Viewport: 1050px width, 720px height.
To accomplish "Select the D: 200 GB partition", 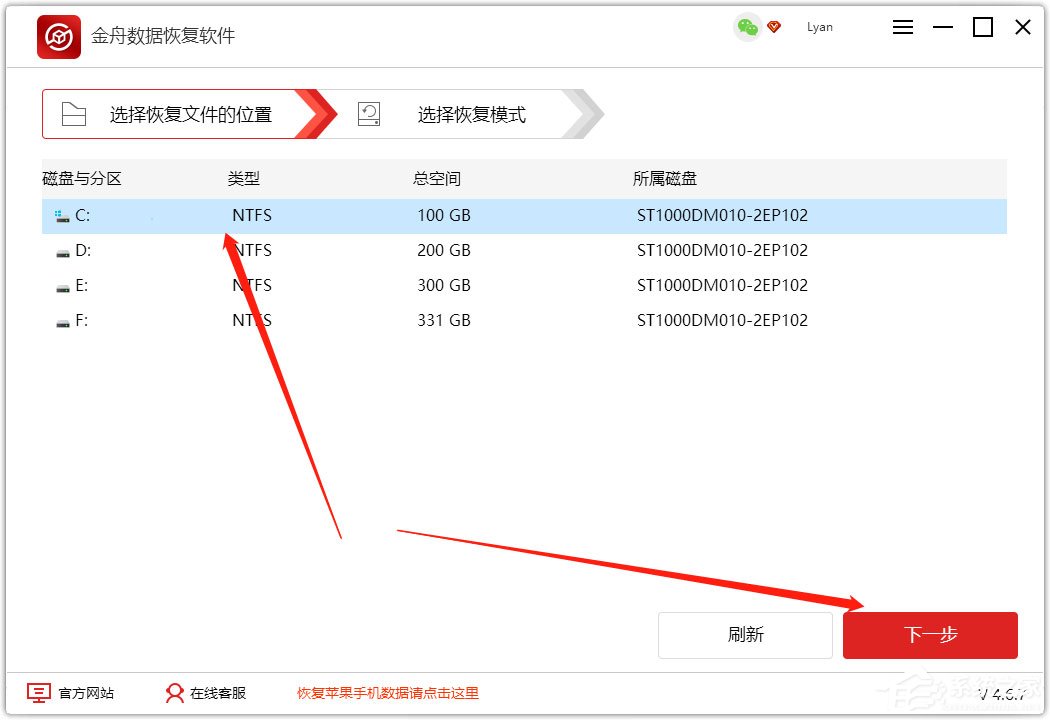I will pyautogui.click(x=400, y=250).
